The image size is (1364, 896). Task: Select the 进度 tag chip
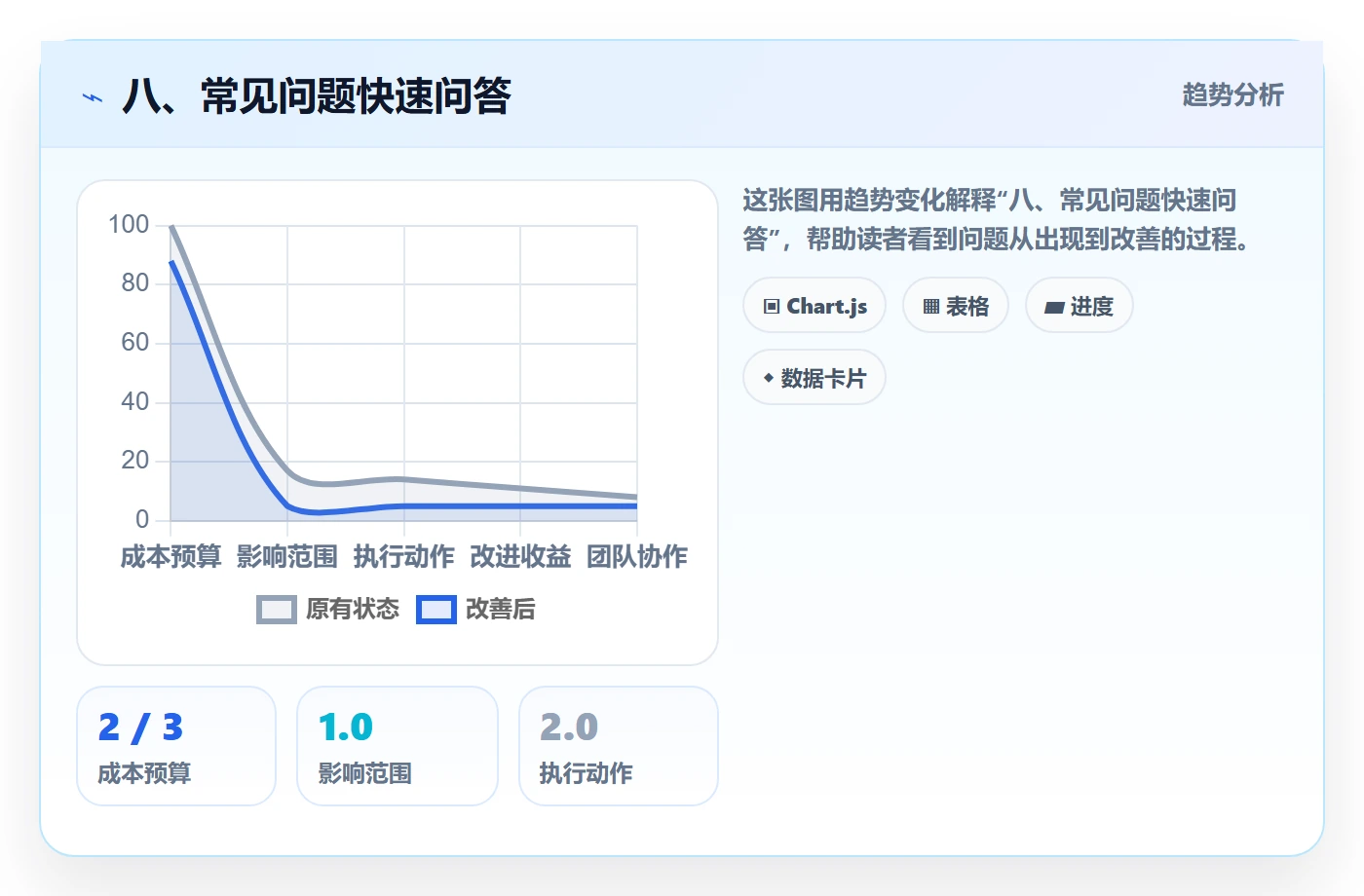pos(1080,305)
